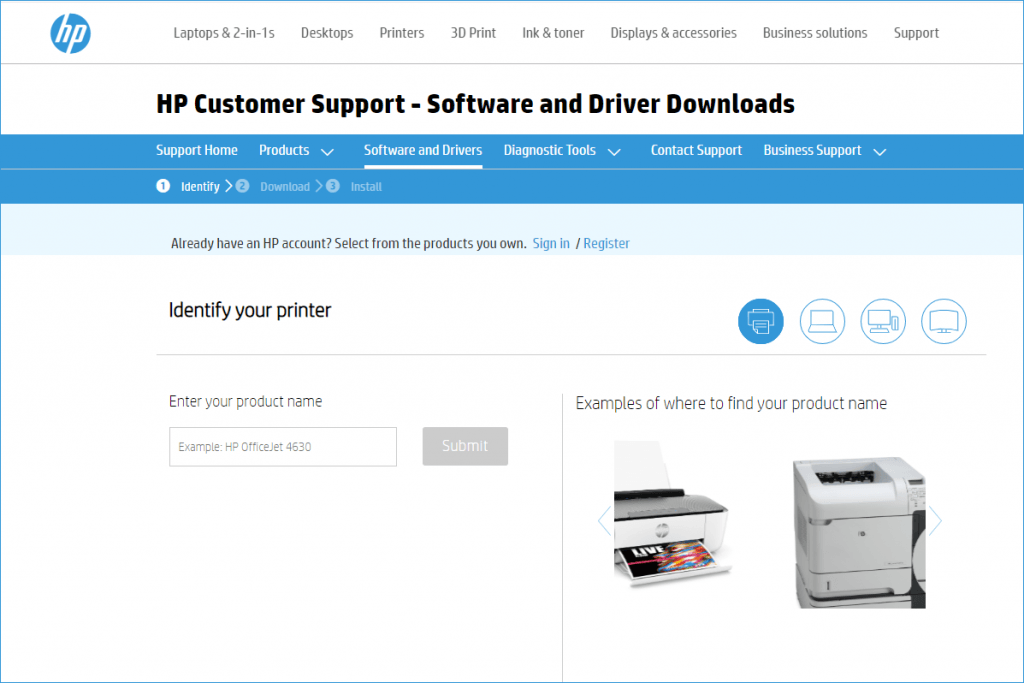Select the laptop product type icon

click(x=822, y=321)
